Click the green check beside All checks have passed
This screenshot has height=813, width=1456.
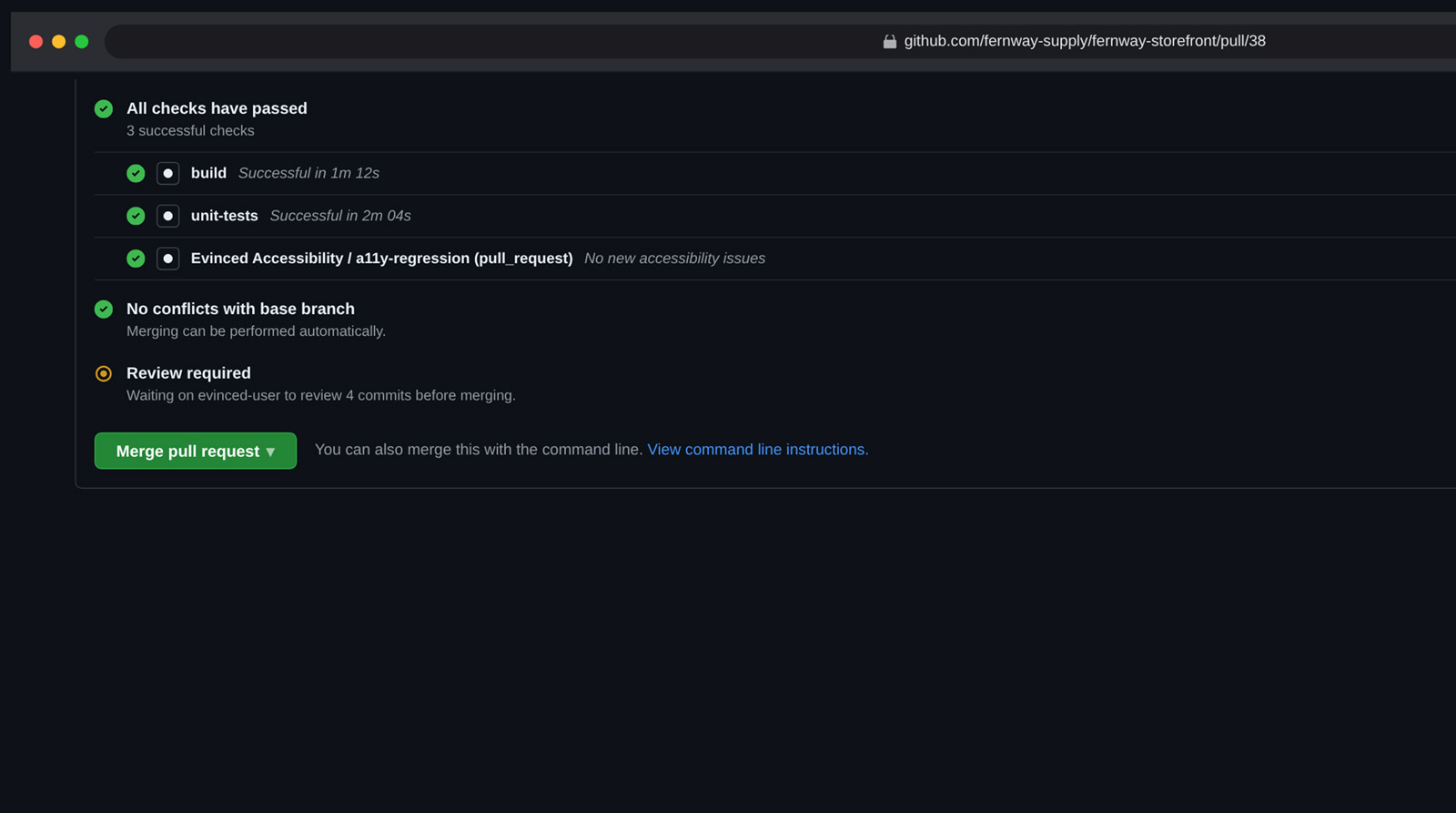pos(104,108)
